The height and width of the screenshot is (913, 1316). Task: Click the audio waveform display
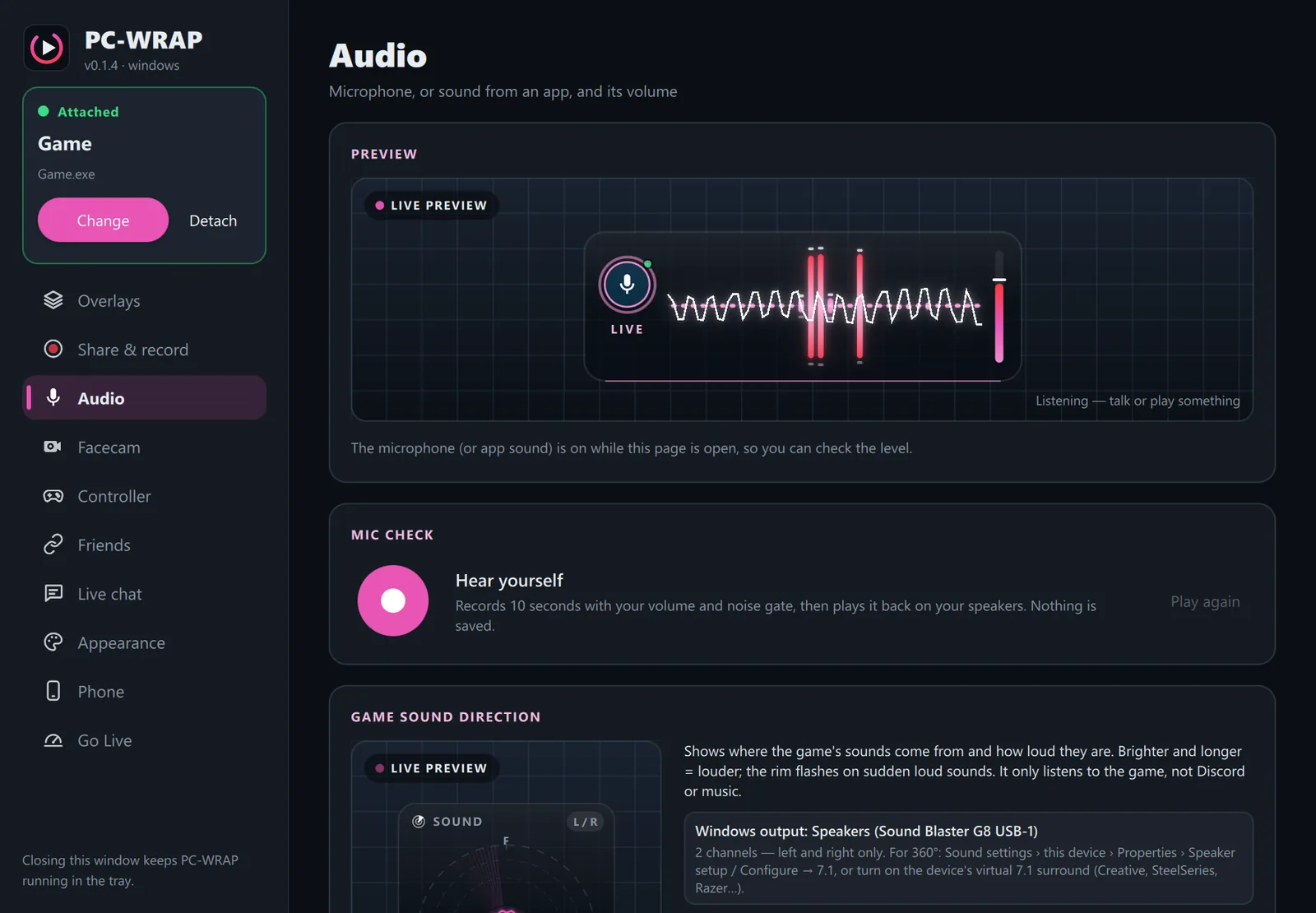(x=825, y=307)
